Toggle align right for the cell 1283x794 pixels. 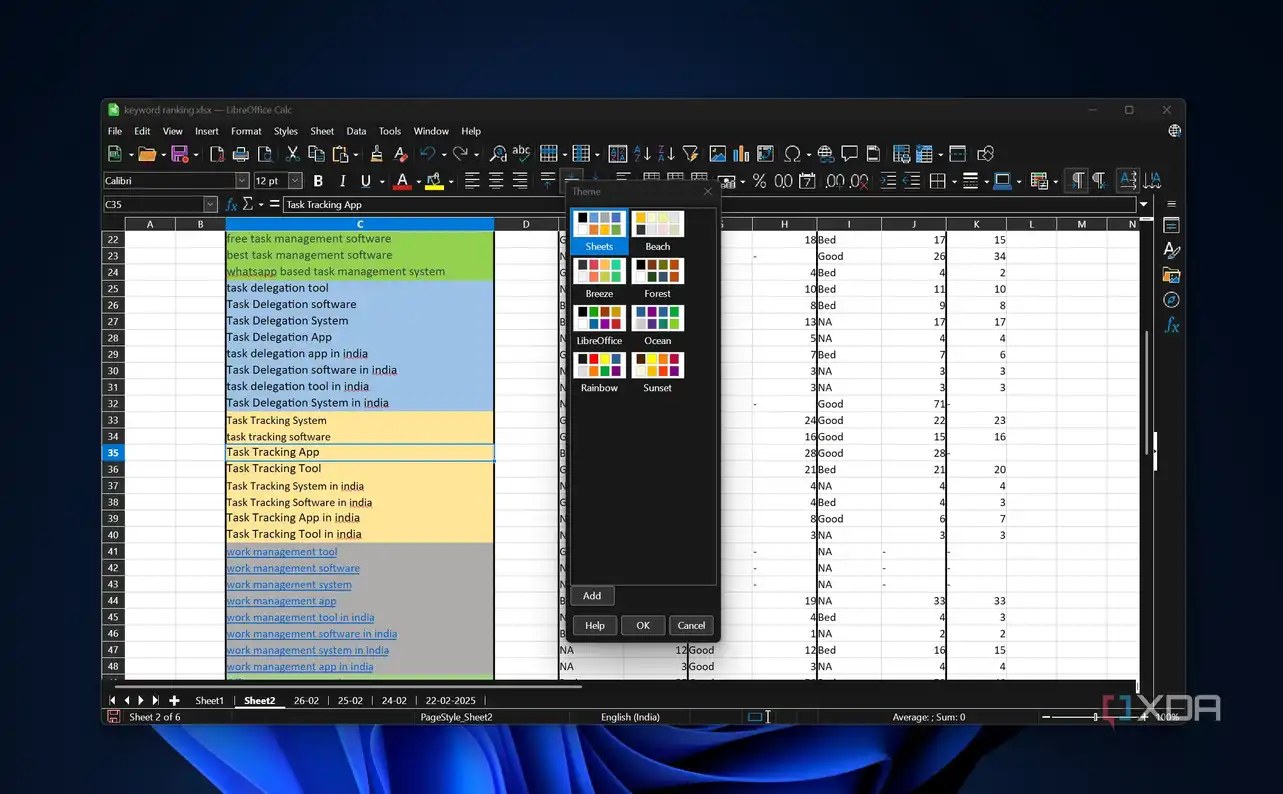pos(520,181)
